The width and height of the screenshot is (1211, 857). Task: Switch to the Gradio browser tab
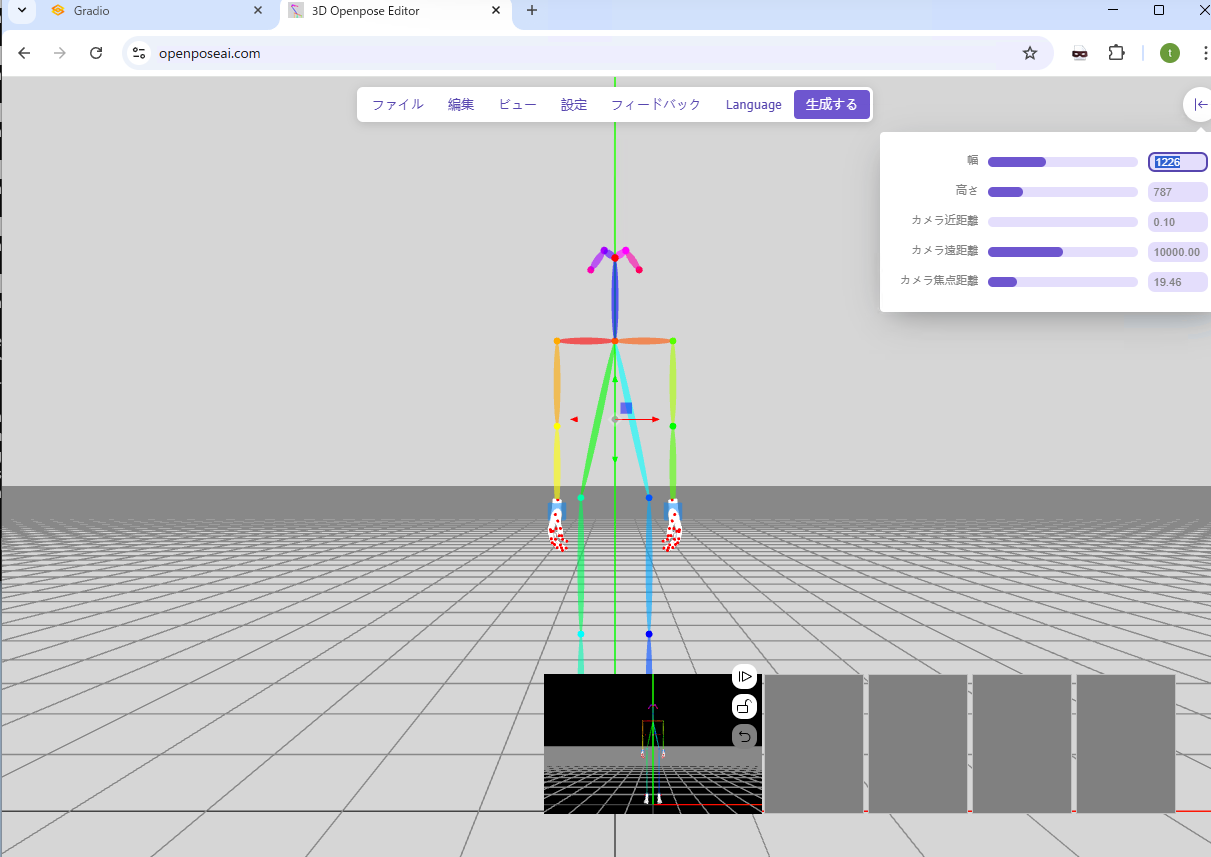click(x=150, y=11)
